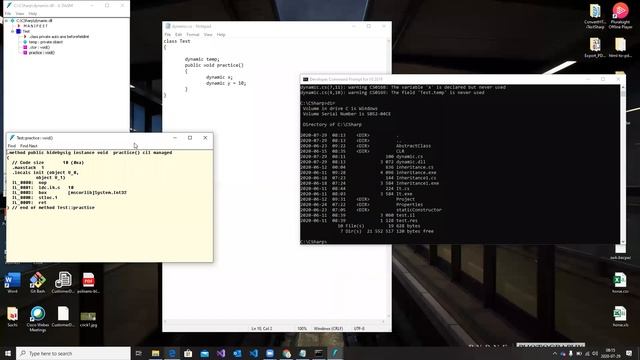This screenshot has width=640, height=360.
Task: Open File Explorer from the taskbar
Action: [156, 353]
